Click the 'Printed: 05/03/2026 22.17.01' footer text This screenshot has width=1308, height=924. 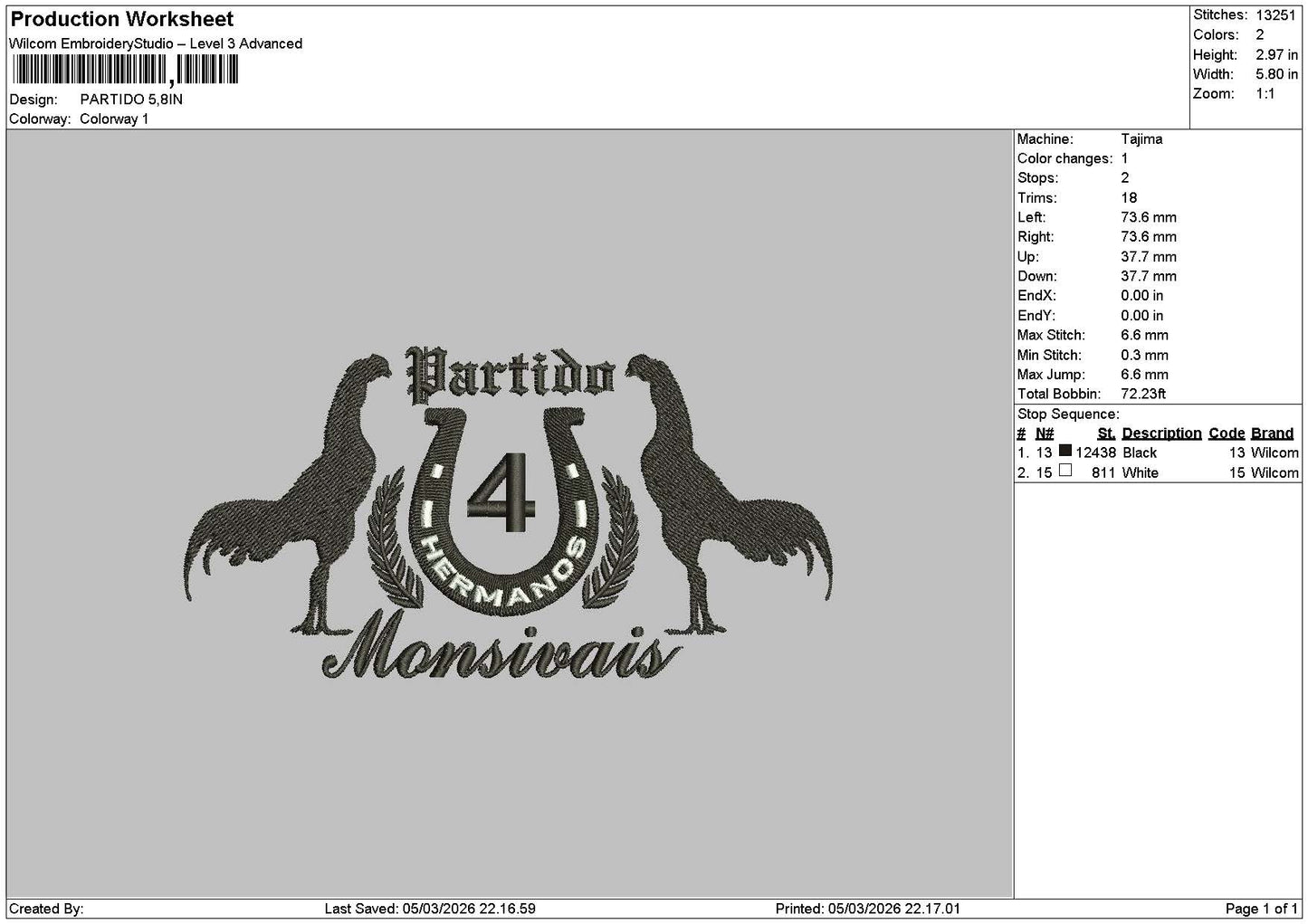pos(868,909)
